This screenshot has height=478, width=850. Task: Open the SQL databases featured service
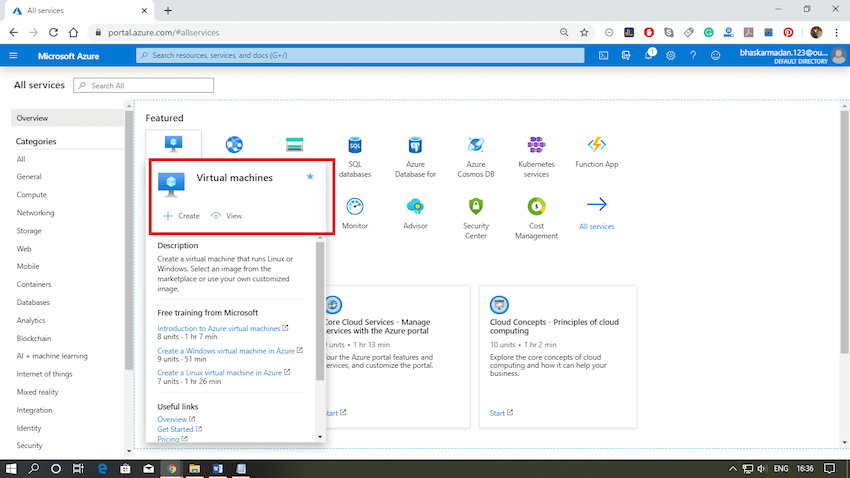coord(355,157)
